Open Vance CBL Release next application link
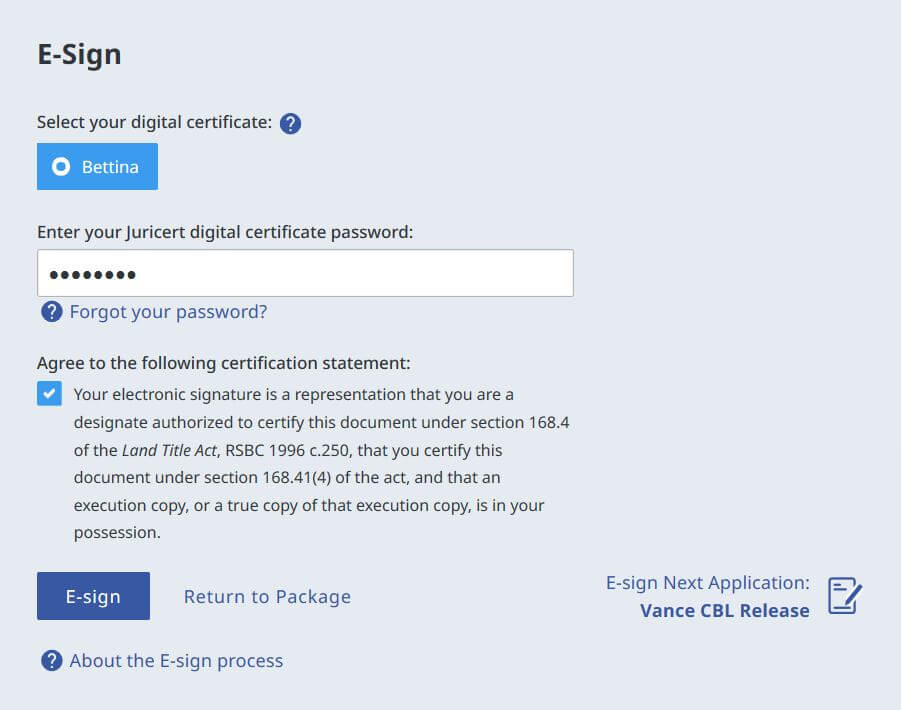The height and width of the screenshot is (710, 901). pos(725,611)
